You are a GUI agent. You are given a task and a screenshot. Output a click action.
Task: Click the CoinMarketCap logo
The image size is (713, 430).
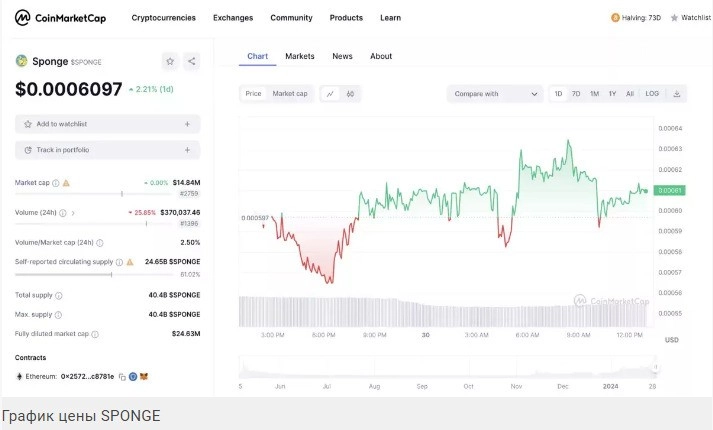click(60, 18)
